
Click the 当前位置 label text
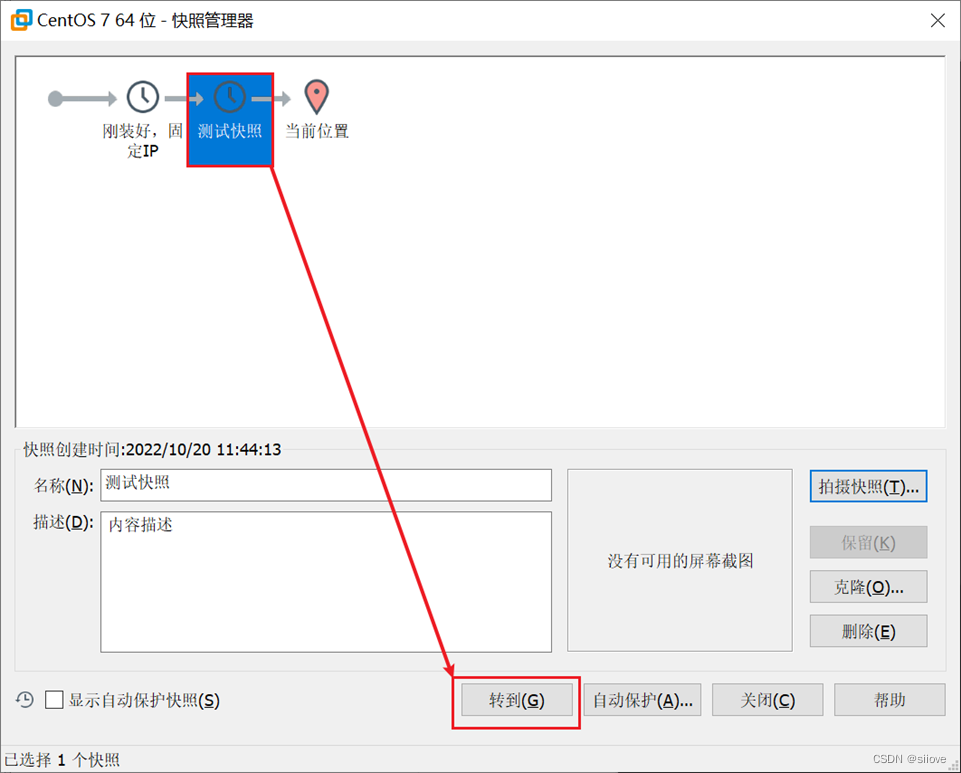pyautogui.click(x=317, y=131)
